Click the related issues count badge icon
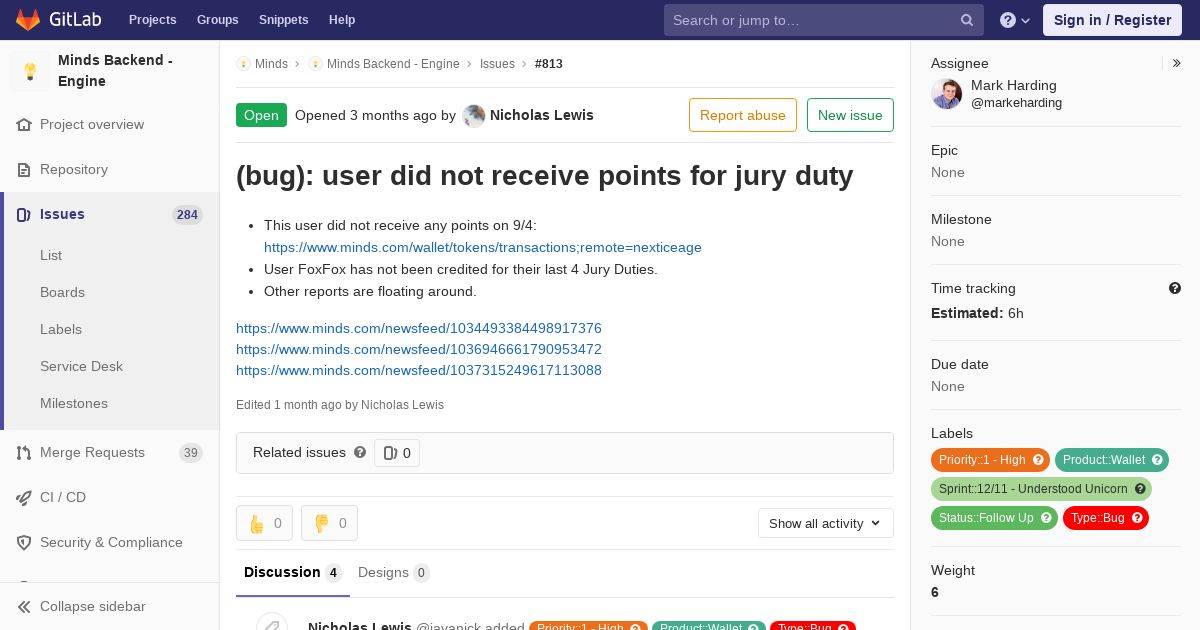The height and width of the screenshot is (630, 1200). click(397, 453)
